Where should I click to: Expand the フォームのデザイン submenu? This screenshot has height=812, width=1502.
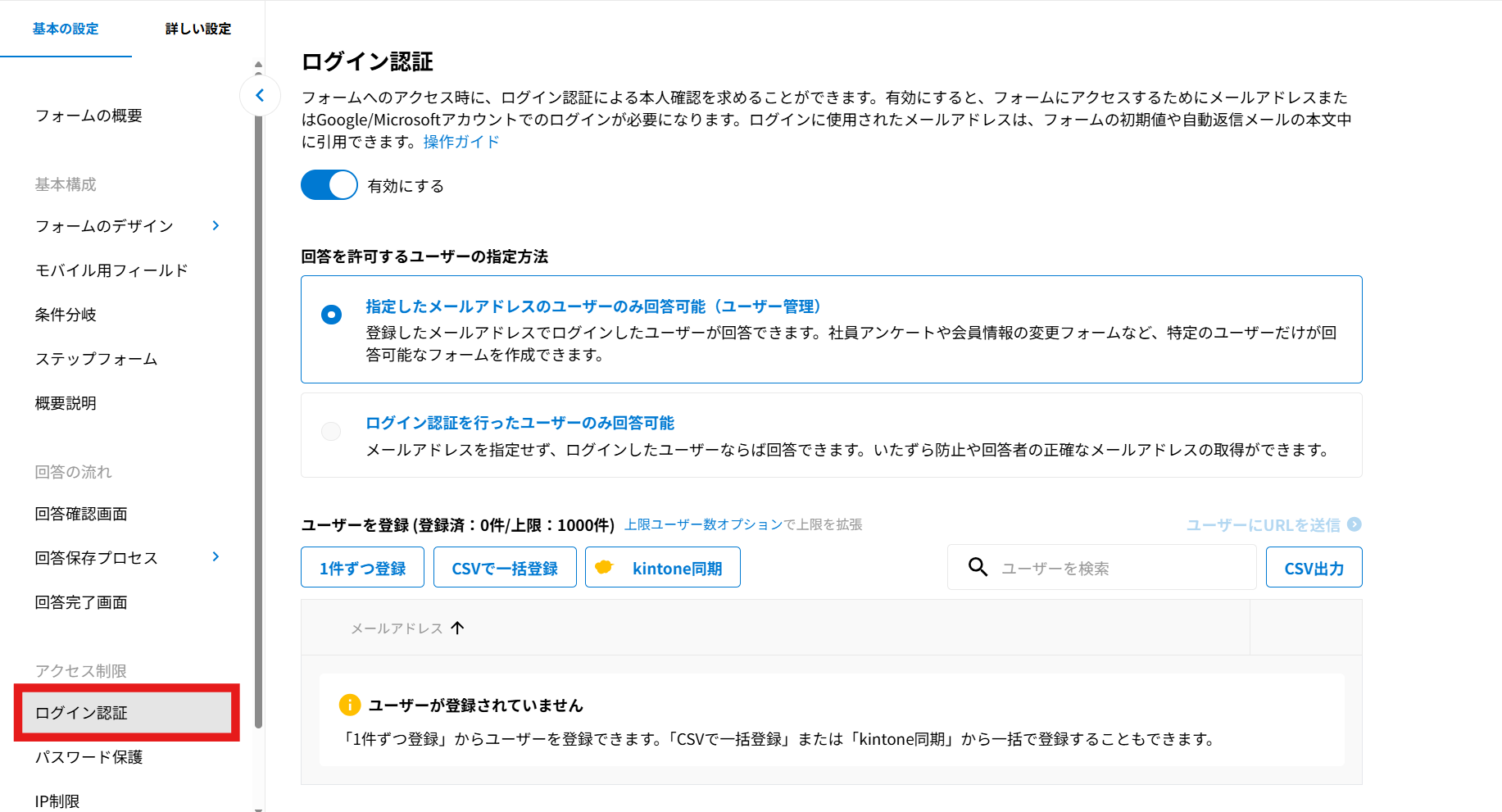[x=216, y=225]
